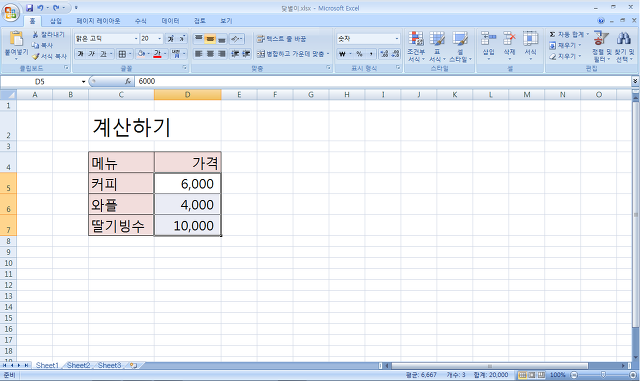This screenshot has height=381, width=640.
Task: Insert cells with 삽입
Action: [x=489, y=46]
